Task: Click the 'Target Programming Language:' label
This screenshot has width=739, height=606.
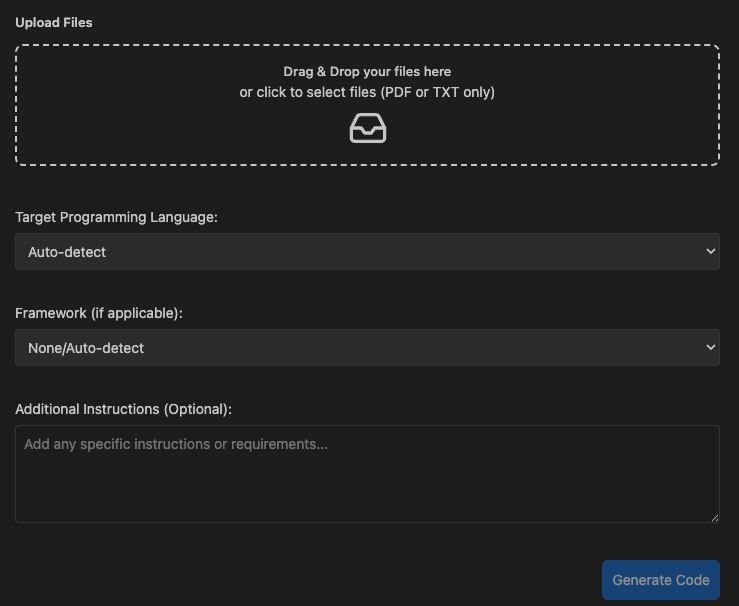Action: (116, 217)
